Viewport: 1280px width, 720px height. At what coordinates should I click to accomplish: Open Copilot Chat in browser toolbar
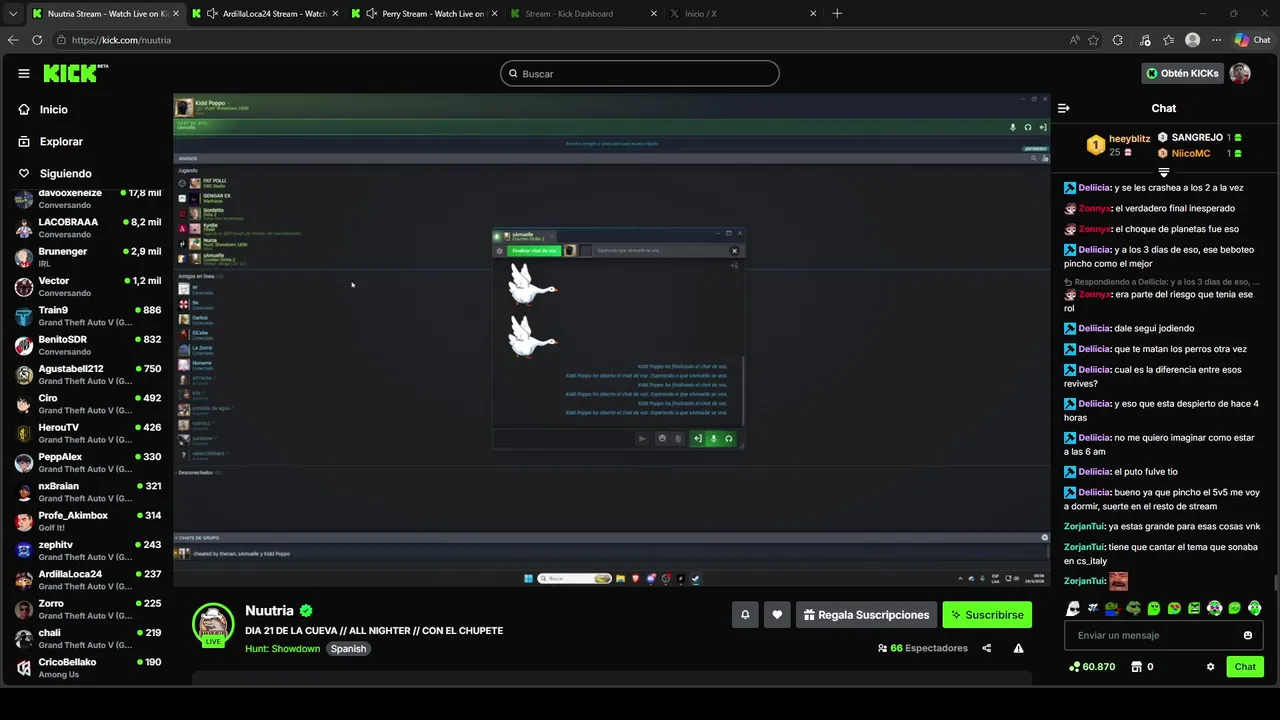(x=1253, y=40)
